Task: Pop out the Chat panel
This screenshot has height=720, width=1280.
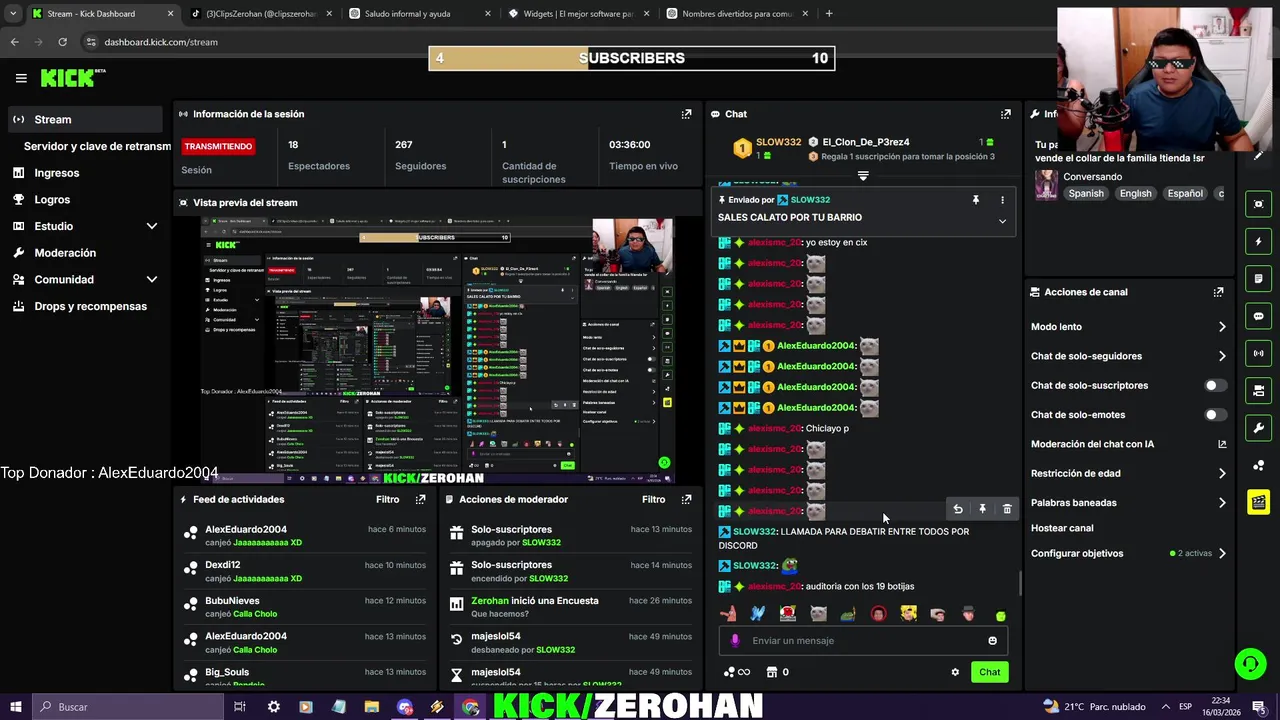Action: tap(1006, 114)
